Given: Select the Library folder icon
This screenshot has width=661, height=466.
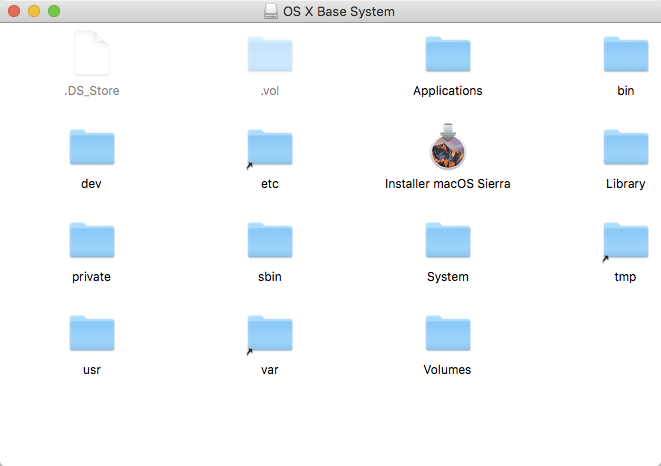Looking at the screenshot, I should coord(626,147).
